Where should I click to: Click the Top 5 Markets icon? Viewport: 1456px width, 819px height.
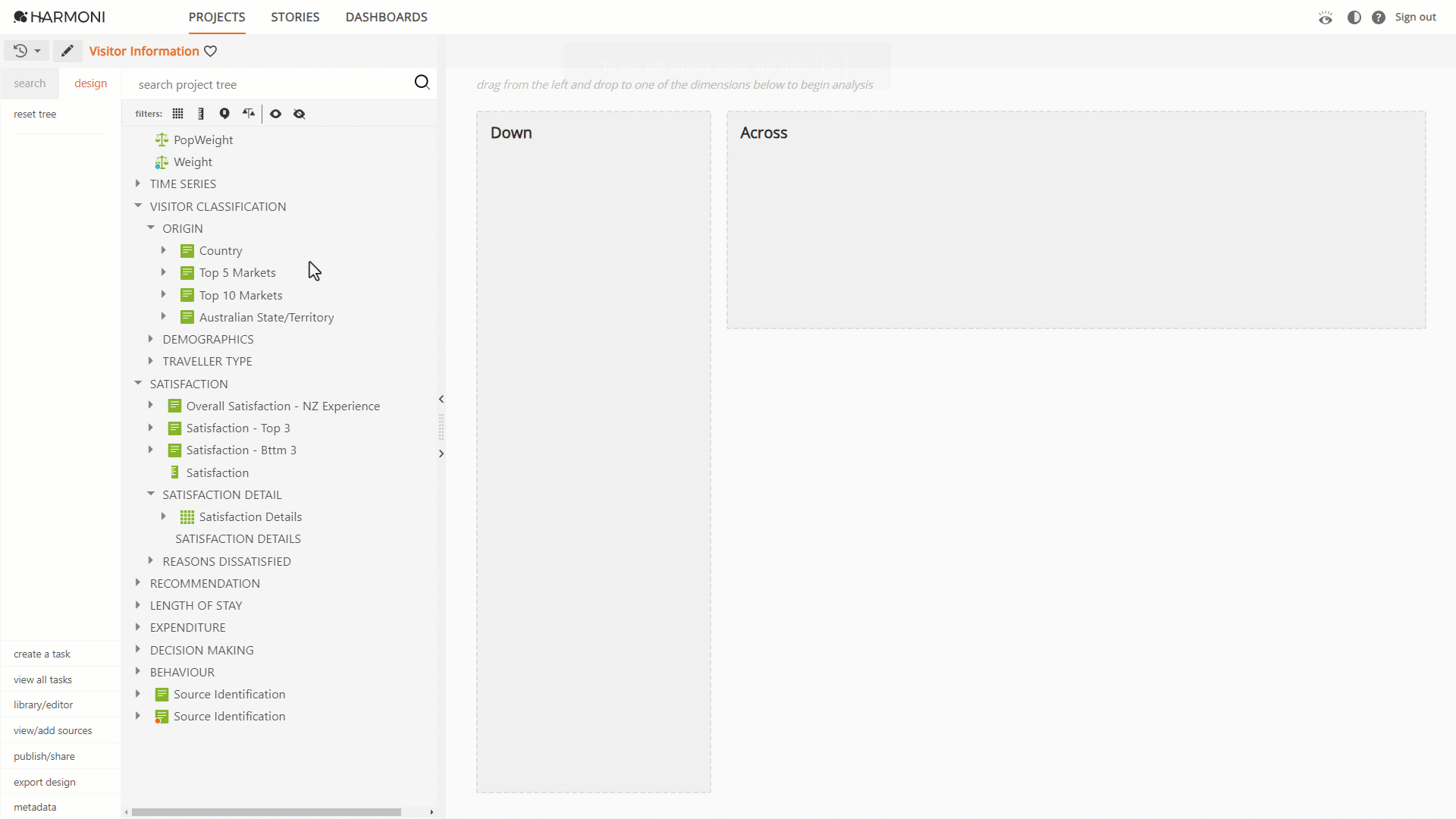click(x=187, y=273)
